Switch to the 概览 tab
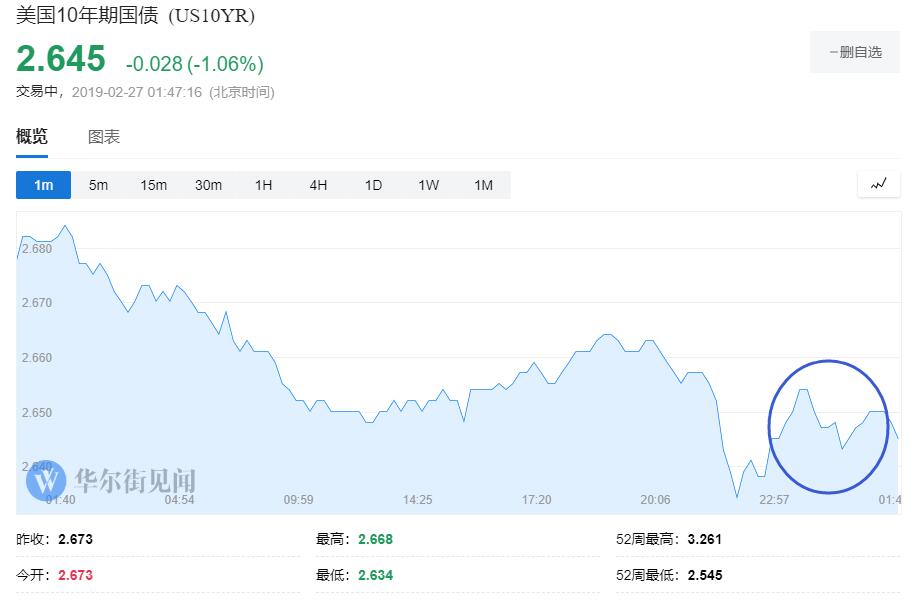 point(32,137)
